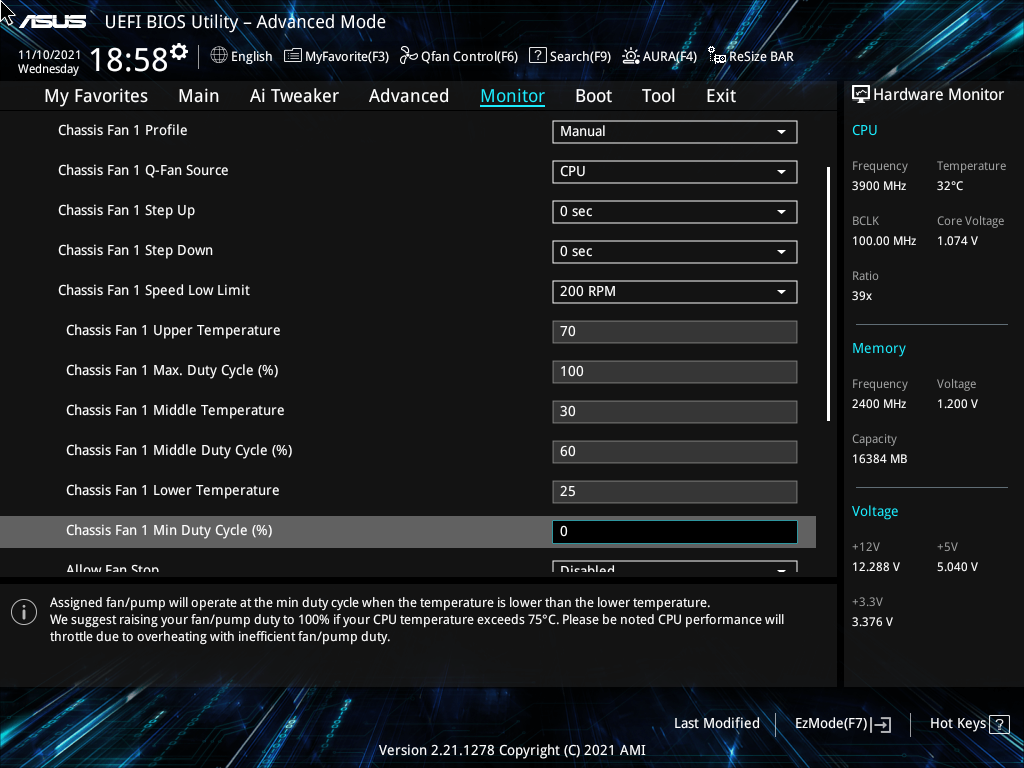Screen dimensions: 1024x768
Task: Click the Memory Frequency 2400 MHz value
Action: click(879, 404)
